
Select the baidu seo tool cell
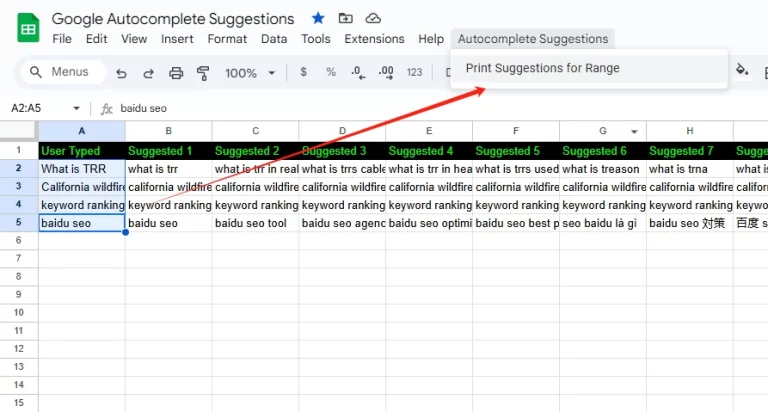[x=256, y=223]
